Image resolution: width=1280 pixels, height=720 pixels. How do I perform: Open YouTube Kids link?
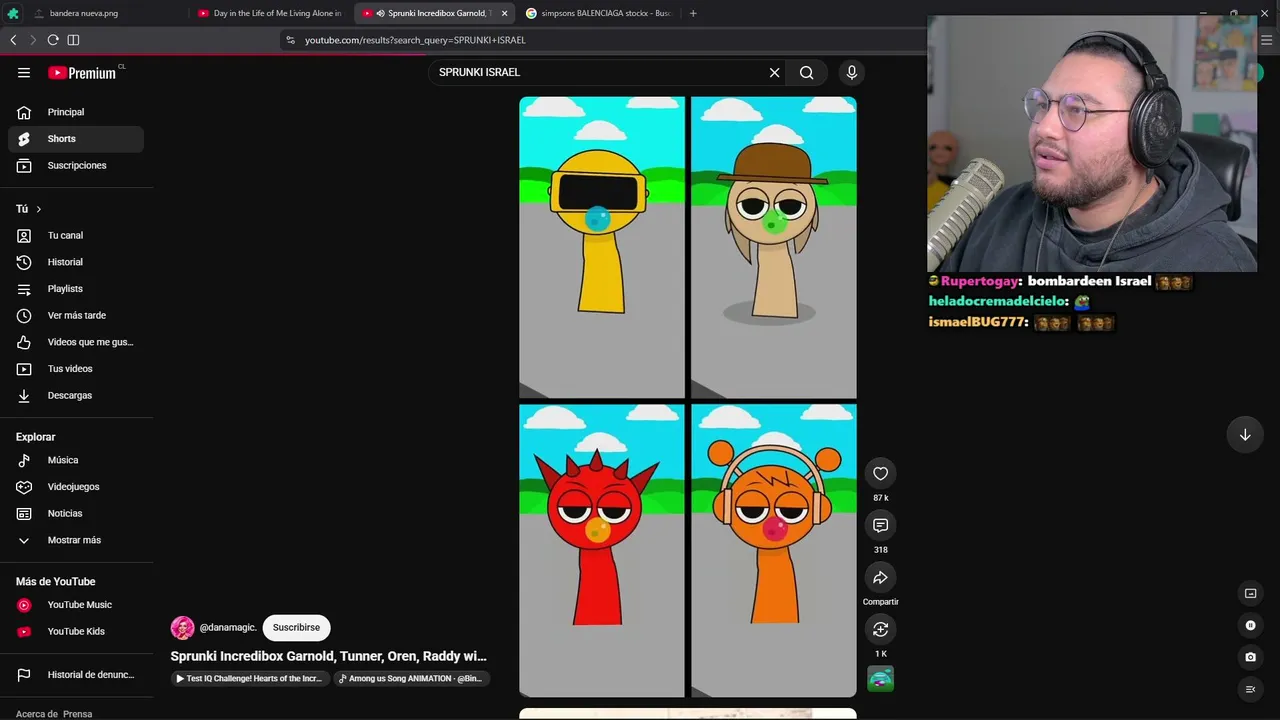pos(76,631)
